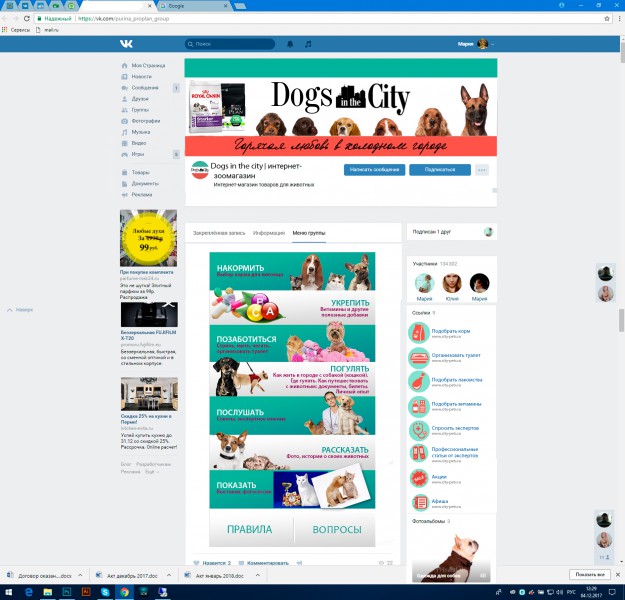Open the three-dots group actions menu
Image resolution: width=625 pixels, height=600 pixels.
482,170
